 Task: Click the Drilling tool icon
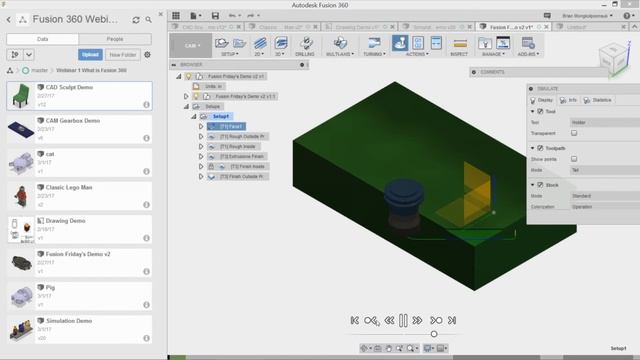(x=306, y=43)
